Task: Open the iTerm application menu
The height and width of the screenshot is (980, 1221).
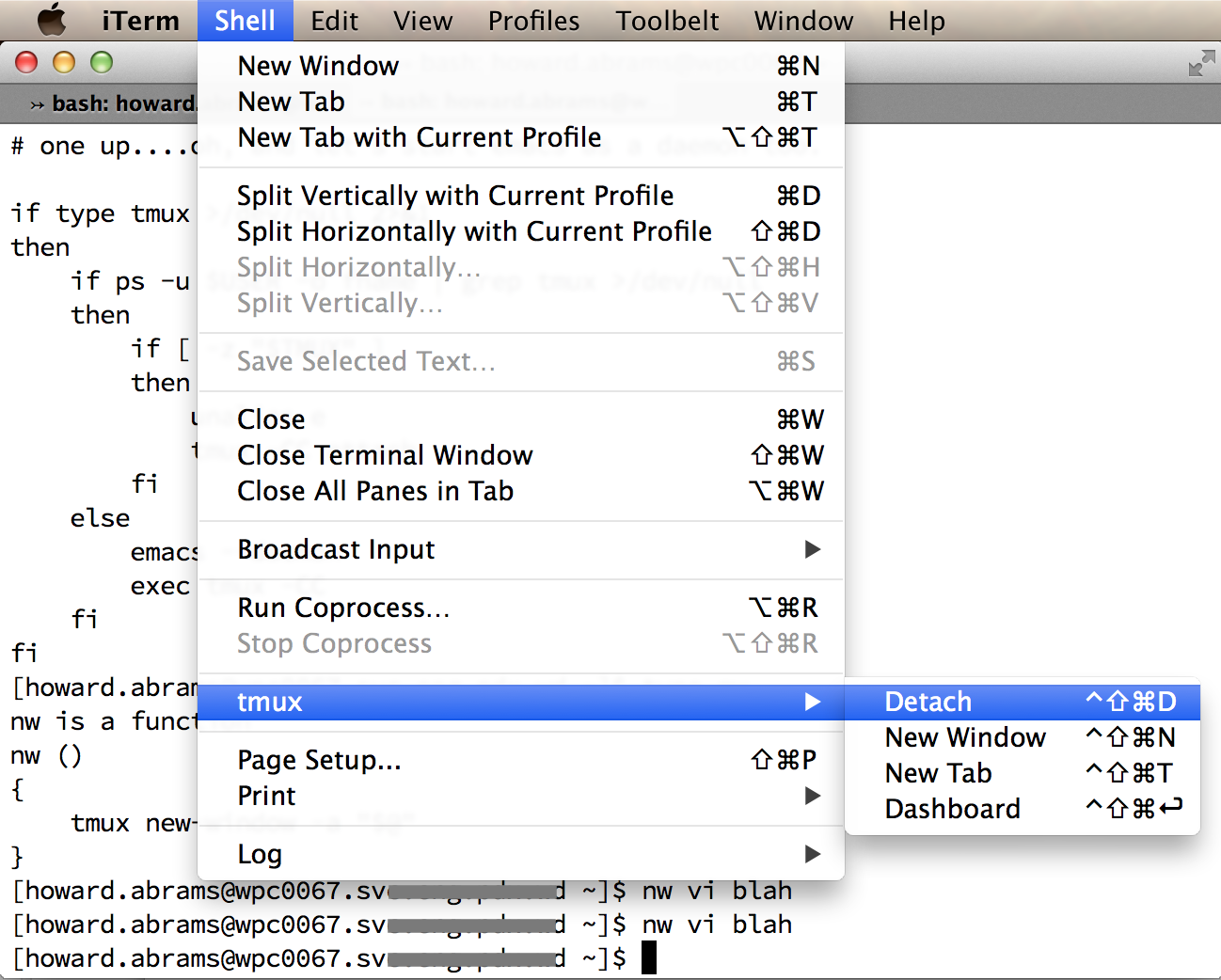Action: pyautogui.click(x=140, y=20)
